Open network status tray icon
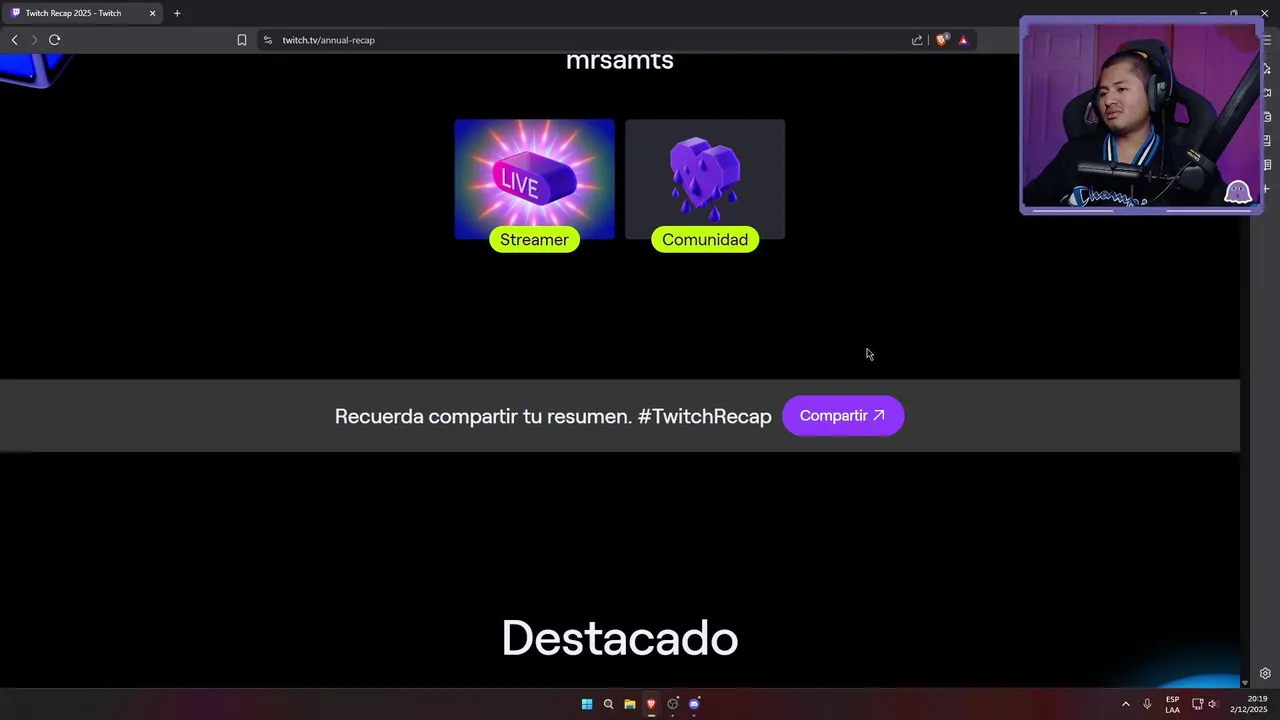Image resolution: width=1280 pixels, height=720 pixels. [x=1197, y=704]
